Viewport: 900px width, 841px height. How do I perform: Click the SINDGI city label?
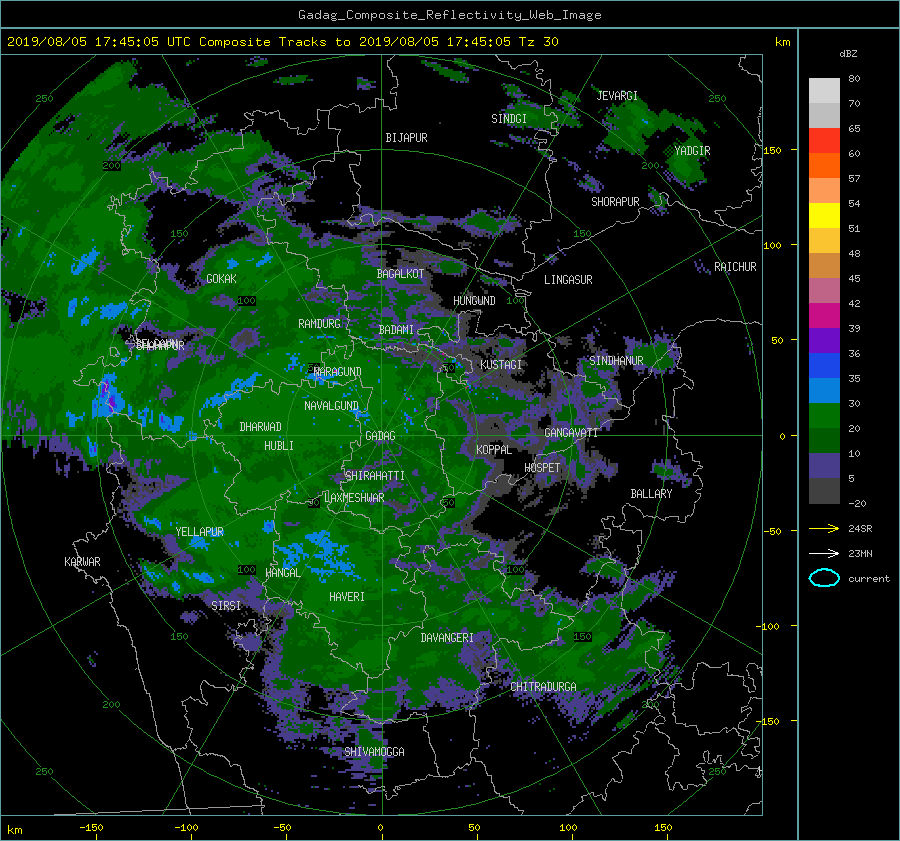point(509,119)
